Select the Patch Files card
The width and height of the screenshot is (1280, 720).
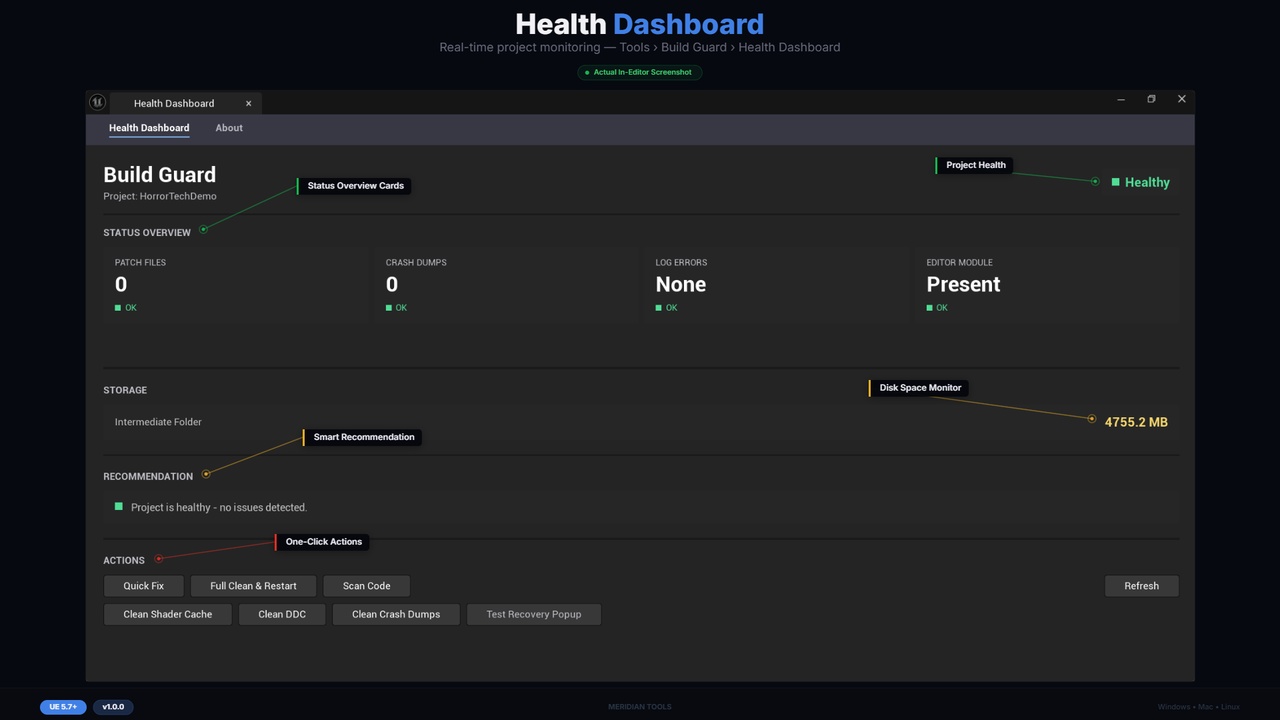point(236,285)
